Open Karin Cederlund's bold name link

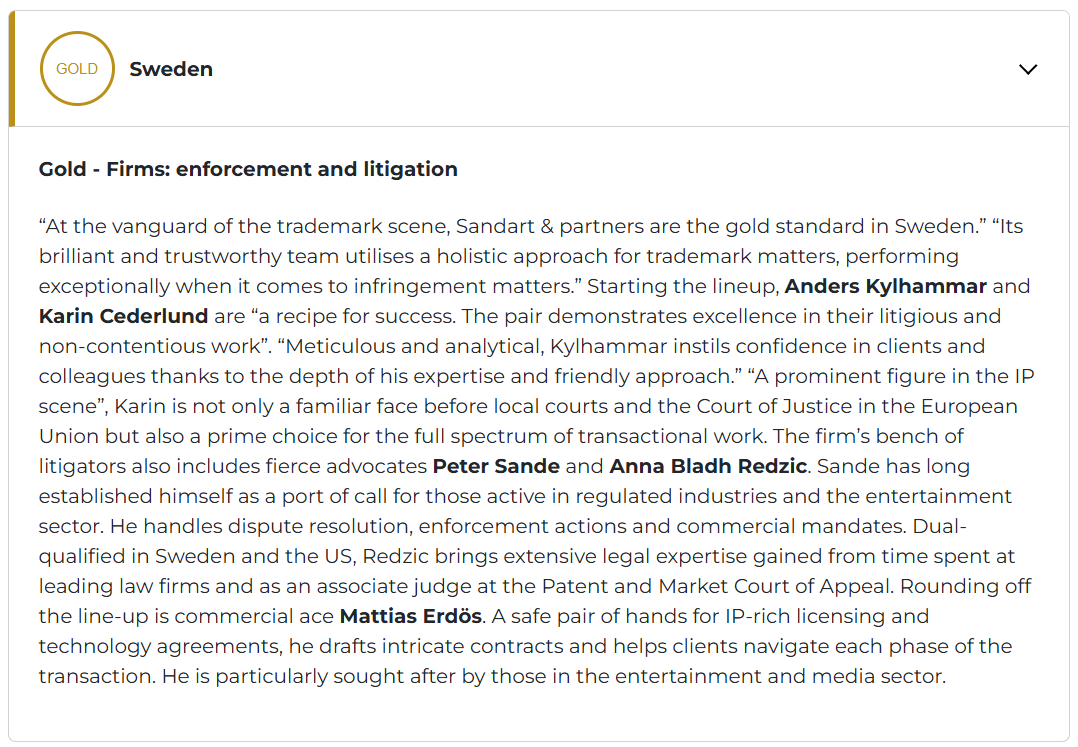pos(123,316)
